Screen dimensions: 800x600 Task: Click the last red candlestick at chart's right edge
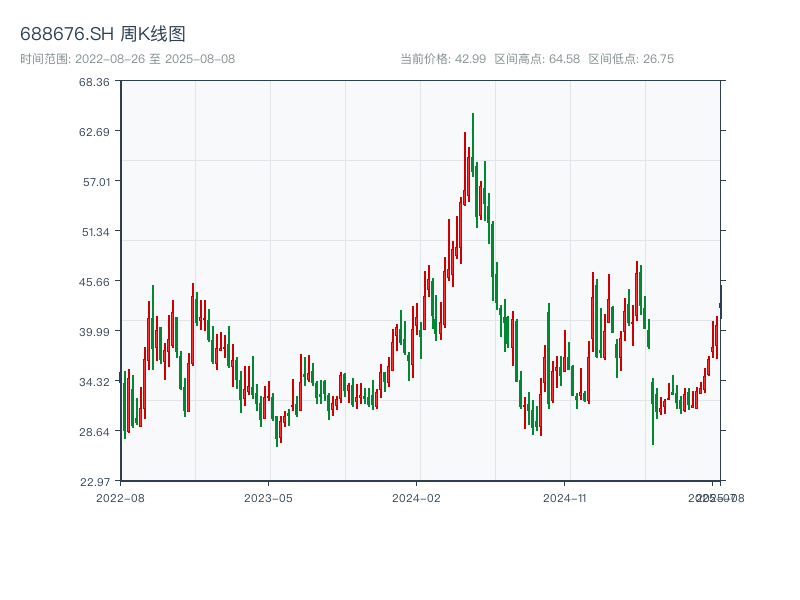point(721,302)
